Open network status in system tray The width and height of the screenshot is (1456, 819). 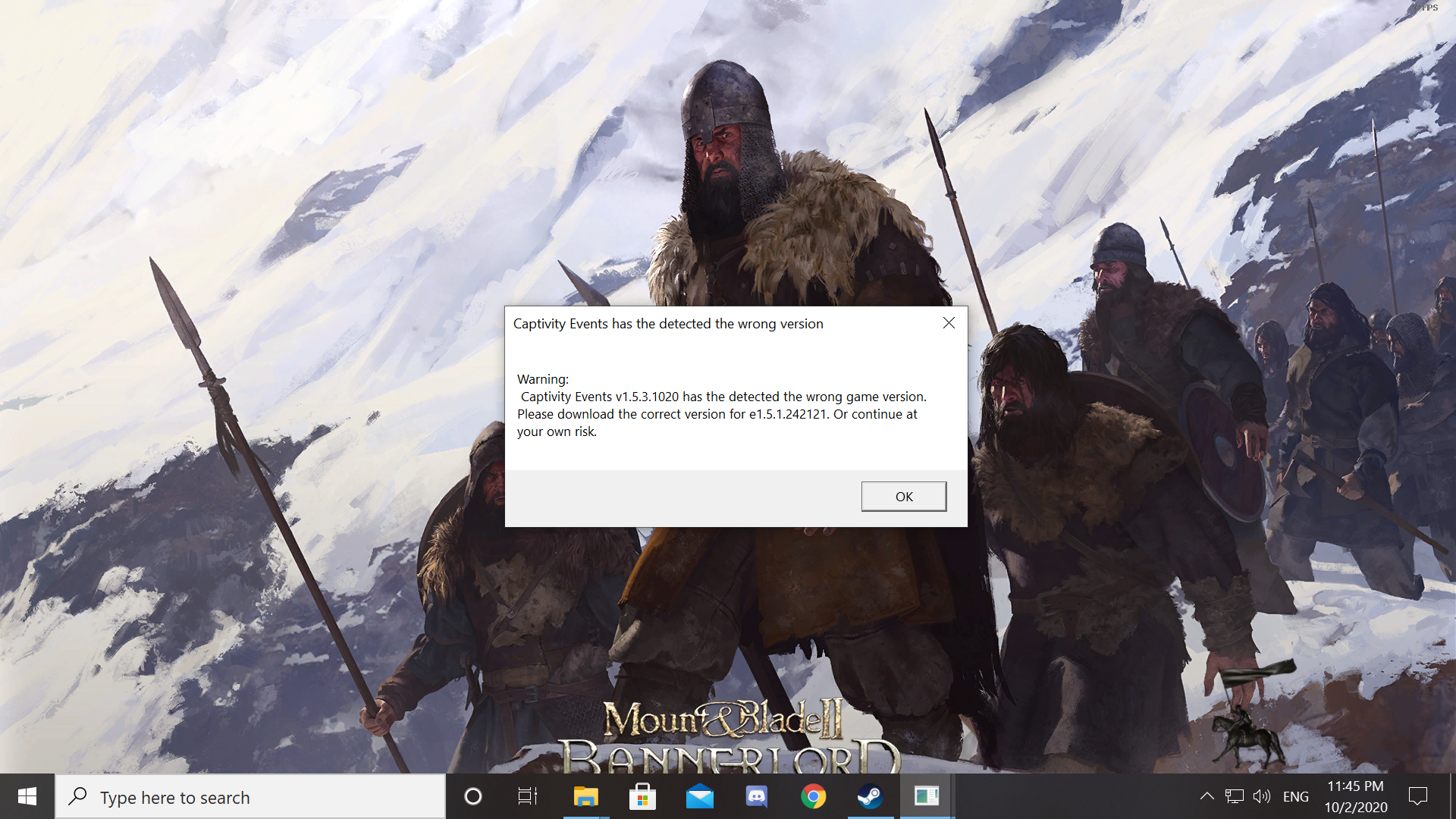(x=1234, y=796)
